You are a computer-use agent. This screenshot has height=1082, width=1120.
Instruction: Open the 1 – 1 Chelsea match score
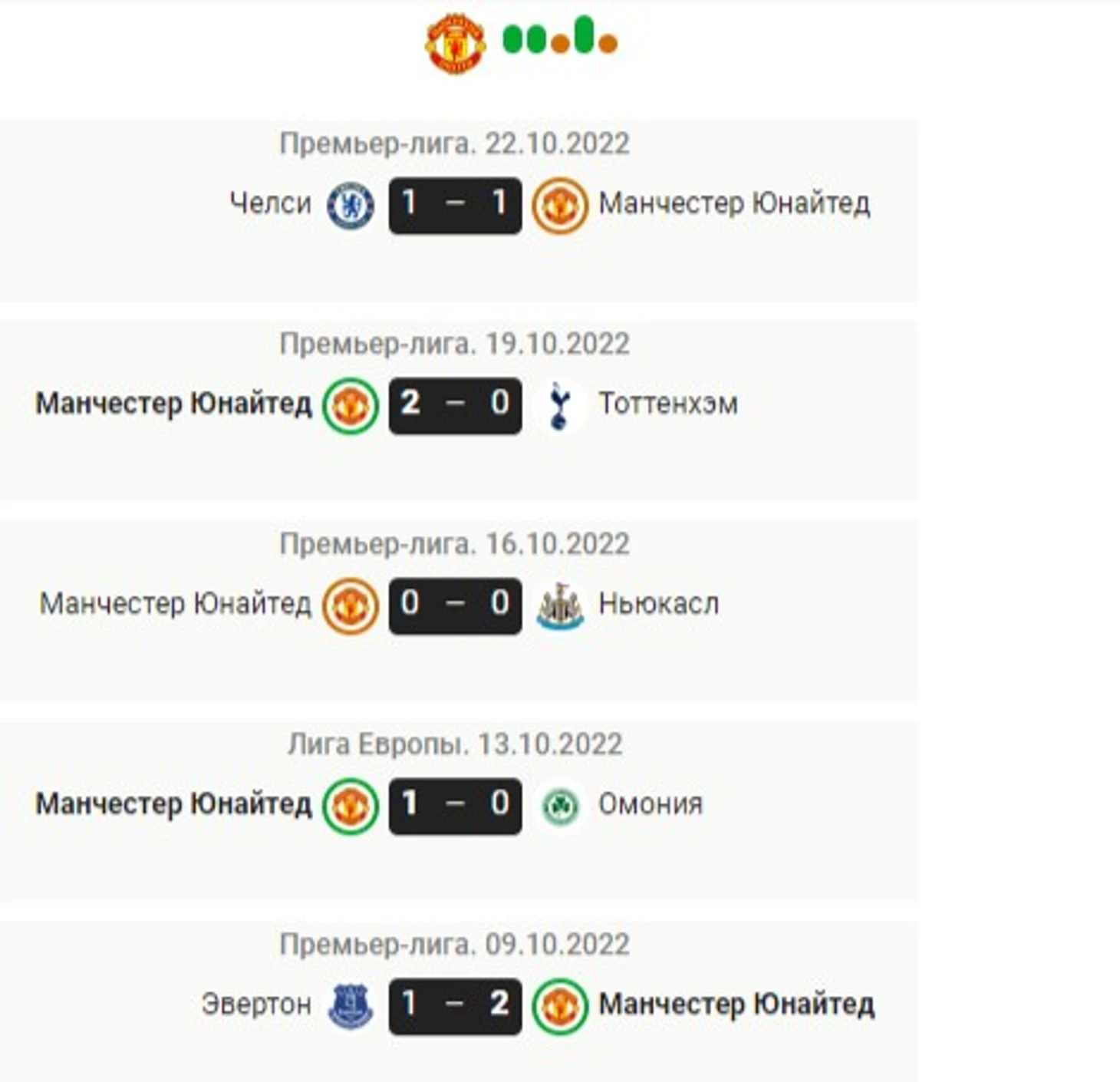455,206
